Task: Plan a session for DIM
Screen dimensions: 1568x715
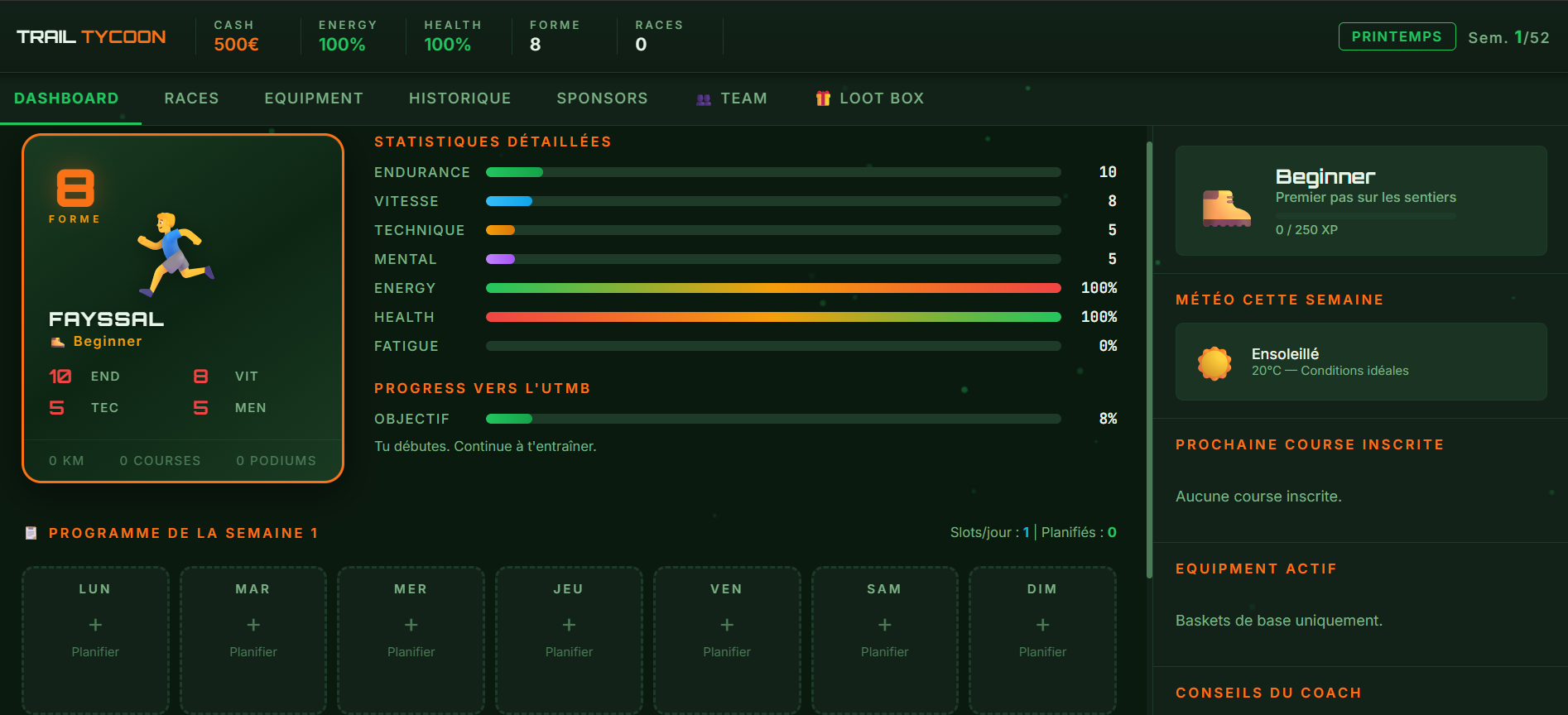Action: click(x=1042, y=639)
